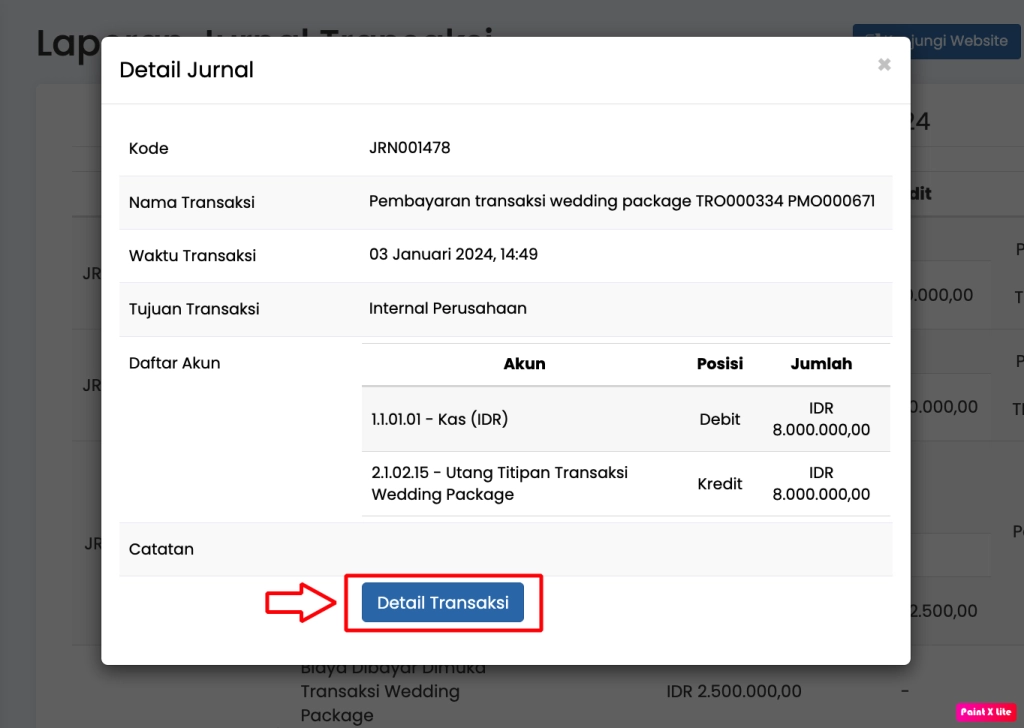Click the Jumlah column header
This screenshot has height=728, width=1024.
click(821, 364)
